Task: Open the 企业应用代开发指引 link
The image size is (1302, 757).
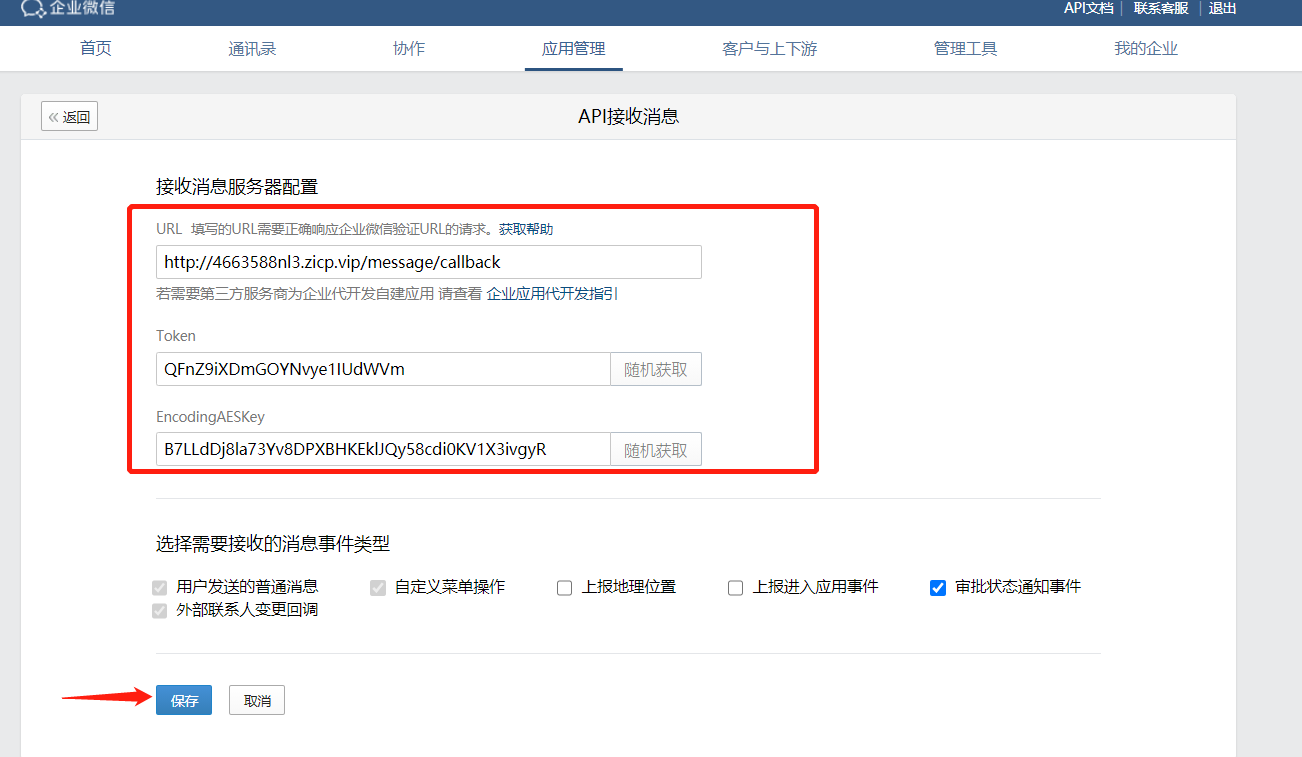Action: (x=552, y=294)
